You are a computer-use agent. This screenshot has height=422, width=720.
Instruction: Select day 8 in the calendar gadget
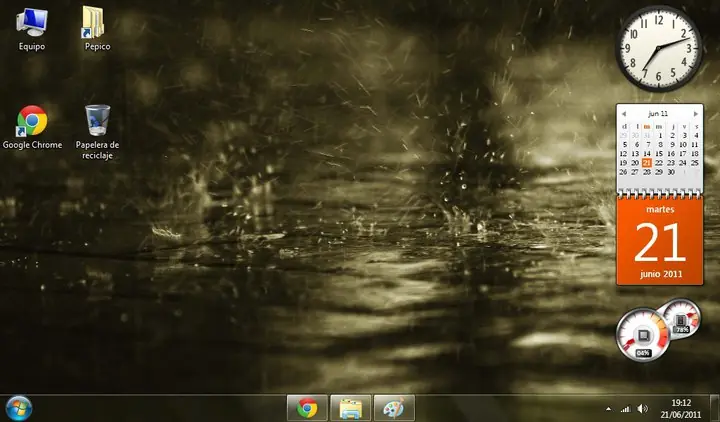tap(660, 145)
